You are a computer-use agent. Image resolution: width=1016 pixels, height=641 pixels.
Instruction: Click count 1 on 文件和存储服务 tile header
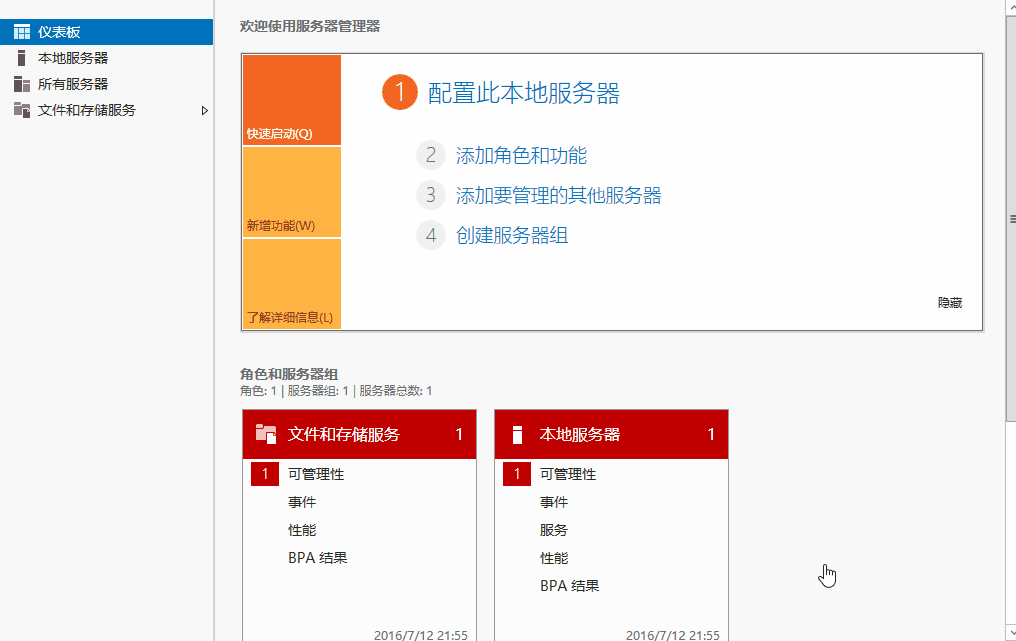point(459,434)
